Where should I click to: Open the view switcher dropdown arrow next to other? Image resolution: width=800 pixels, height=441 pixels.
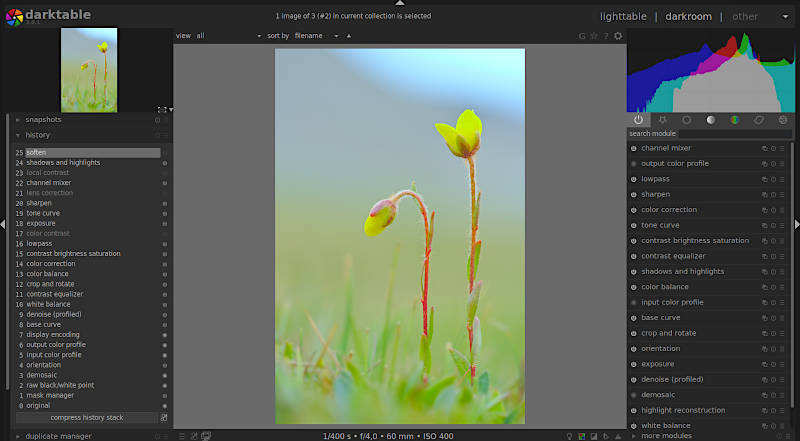point(785,17)
